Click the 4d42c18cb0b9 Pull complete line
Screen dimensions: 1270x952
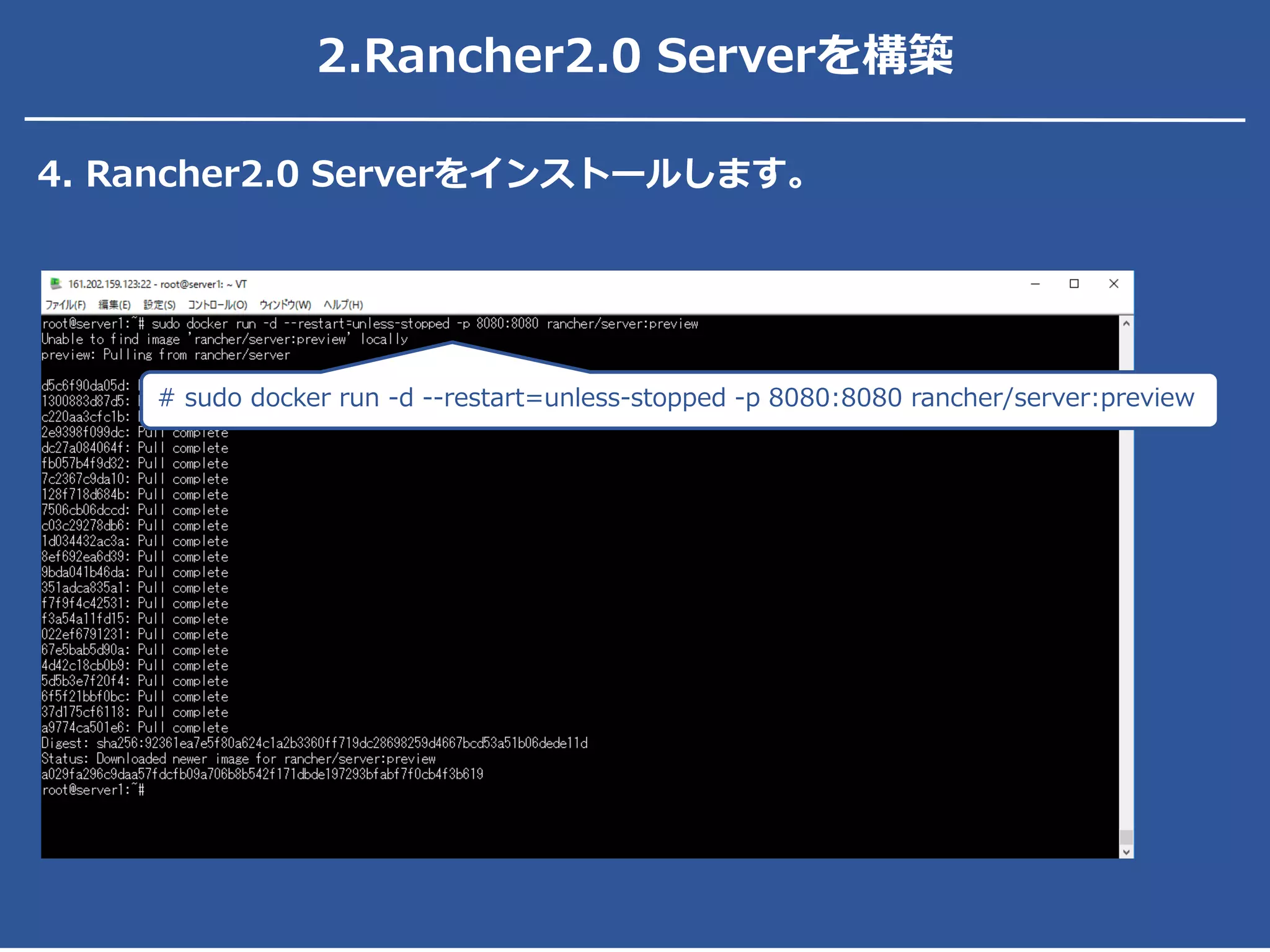click(135, 666)
